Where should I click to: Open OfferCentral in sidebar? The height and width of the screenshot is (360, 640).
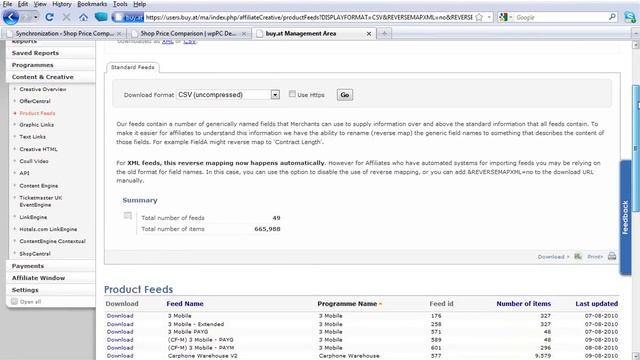[35, 101]
